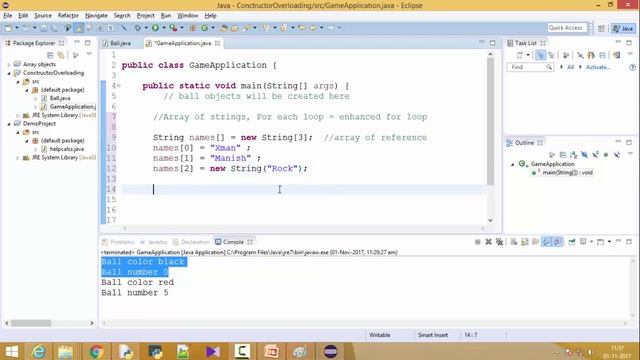Click the Task List help question mark icon
Image resolution: width=640 pixels, height=360 pixels.
point(632,67)
